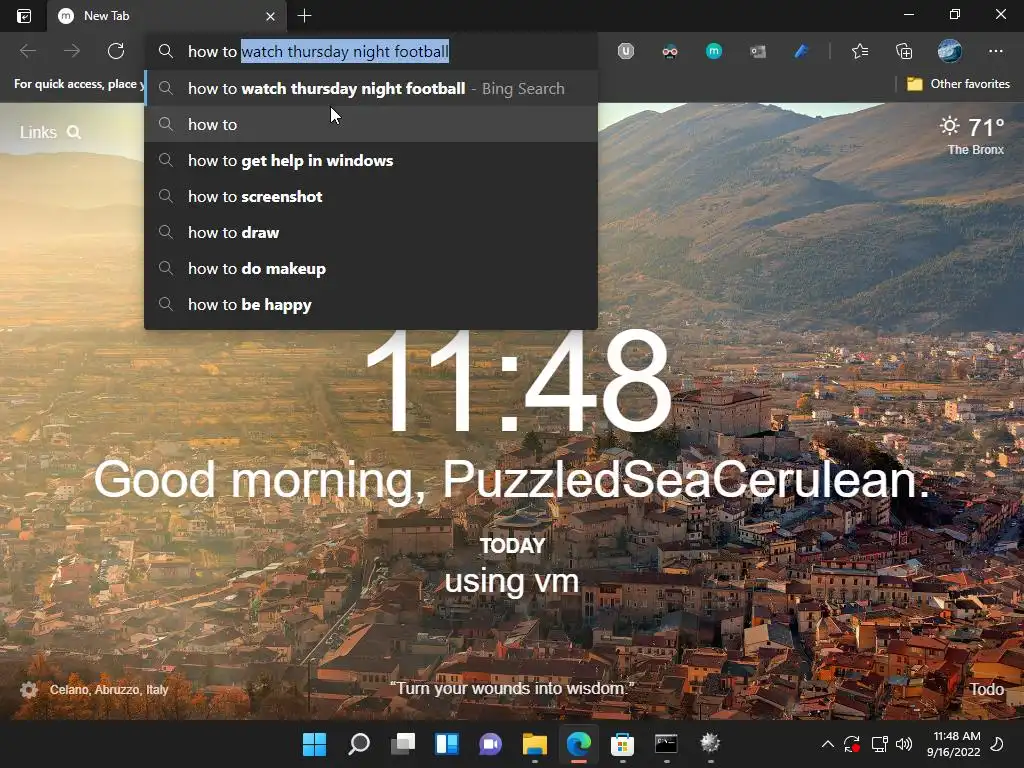Screen dimensions: 1024x768
Task: Open the Favorites star icon
Action: coord(860,51)
